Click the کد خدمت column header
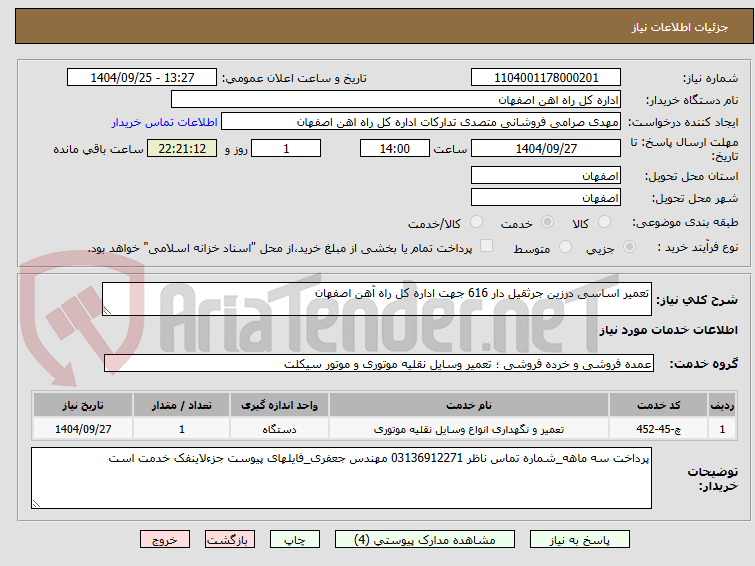Screen dimensions: 755x566 point(658,405)
